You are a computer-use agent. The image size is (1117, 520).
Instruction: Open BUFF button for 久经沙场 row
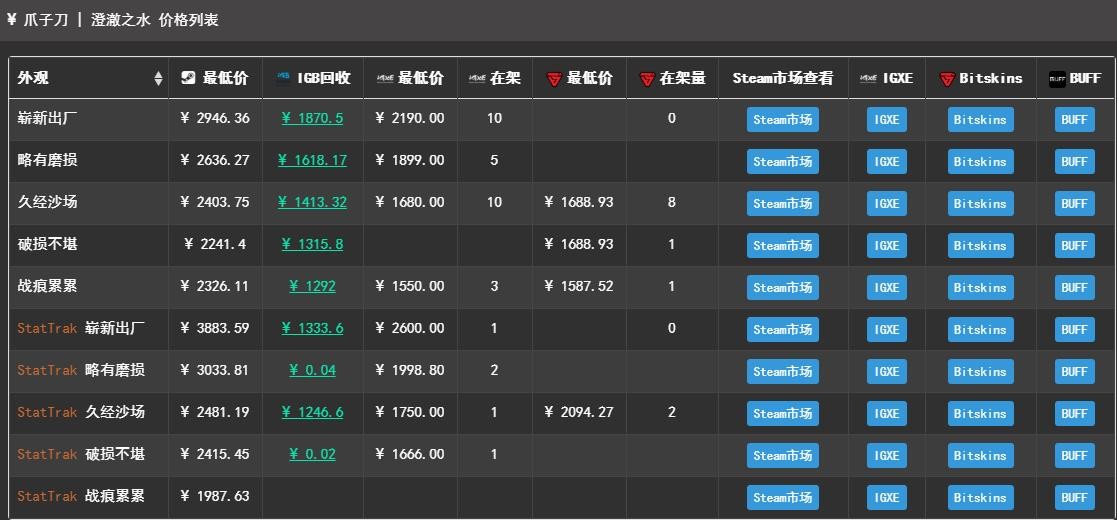pos(1074,204)
